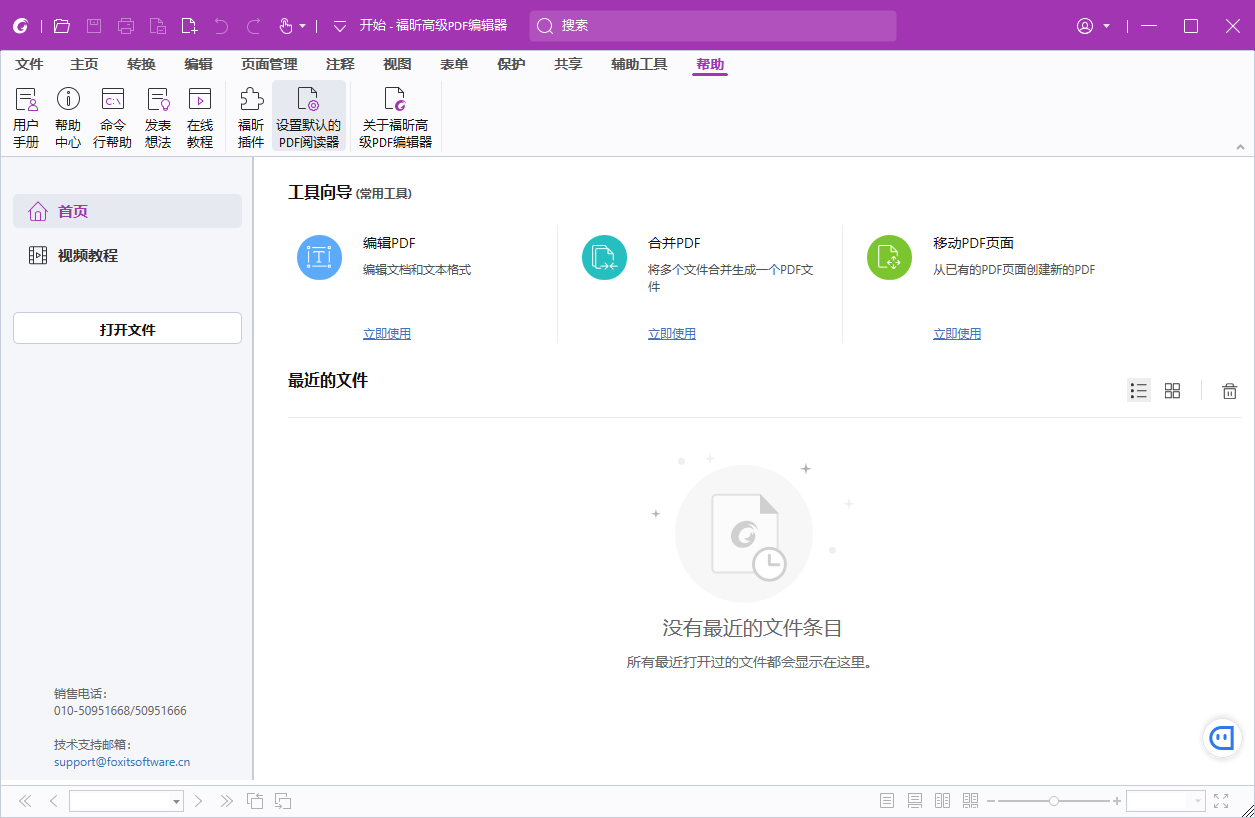Open 福昕插件 plugins
The width and height of the screenshot is (1255, 818).
pyautogui.click(x=251, y=117)
